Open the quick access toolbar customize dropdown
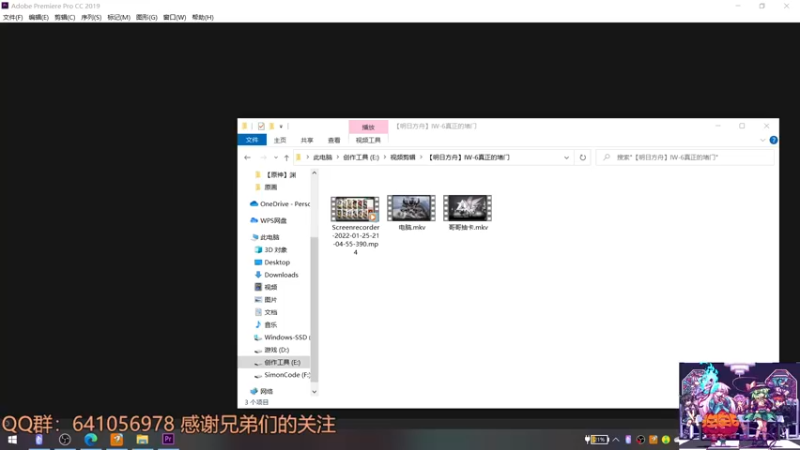This screenshot has width=800, height=450. [281, 127]
